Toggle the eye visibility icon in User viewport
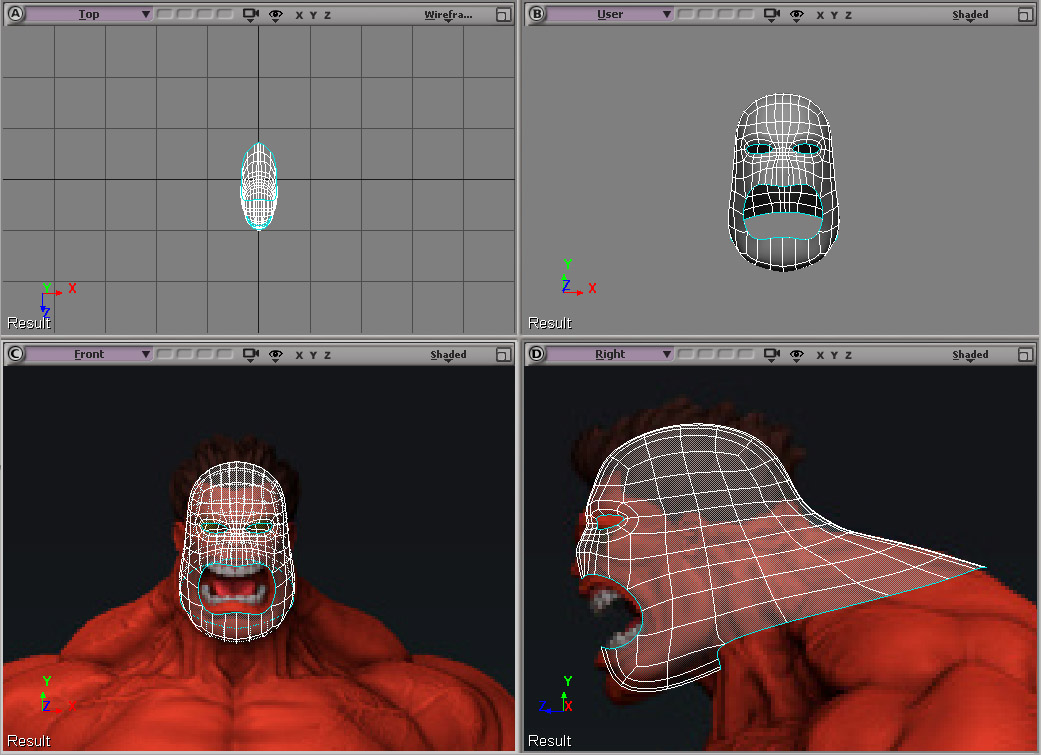The image size is (1041, 755). [x=797, y=15]
